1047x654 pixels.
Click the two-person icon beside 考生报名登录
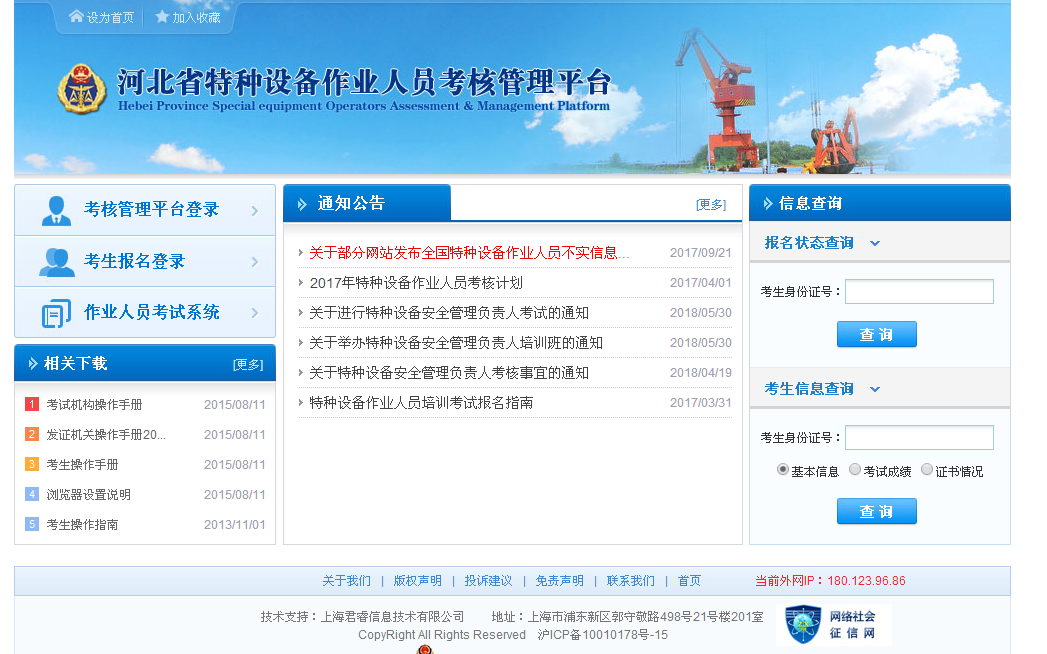[56, 262]
